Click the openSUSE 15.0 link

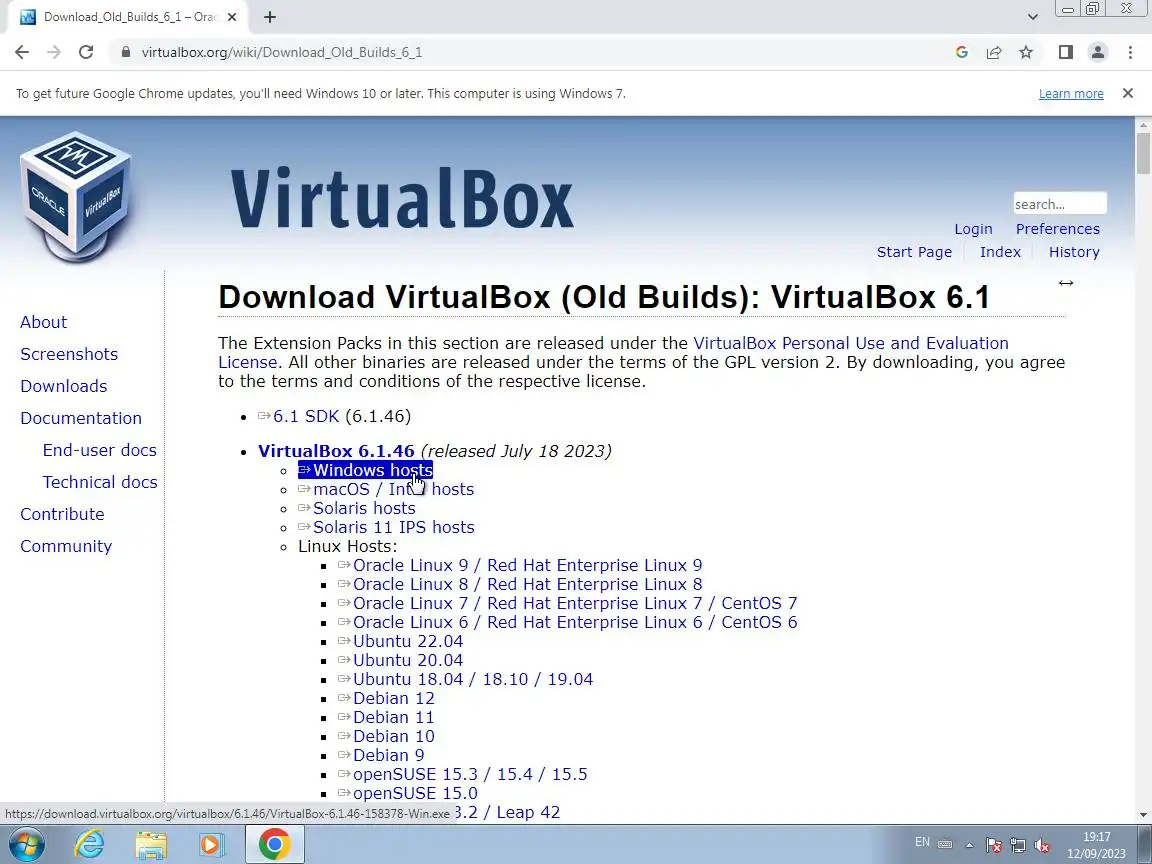coord(407,793)
